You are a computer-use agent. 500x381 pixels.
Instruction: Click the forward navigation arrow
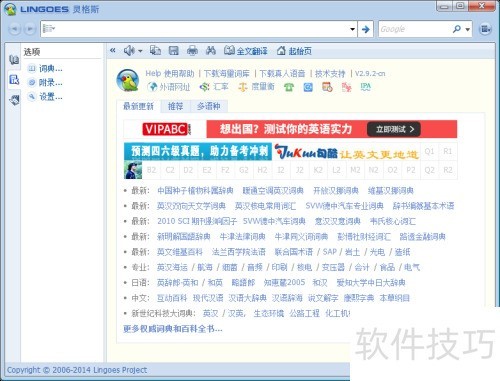pyautogui.click(x=30, y=29)
